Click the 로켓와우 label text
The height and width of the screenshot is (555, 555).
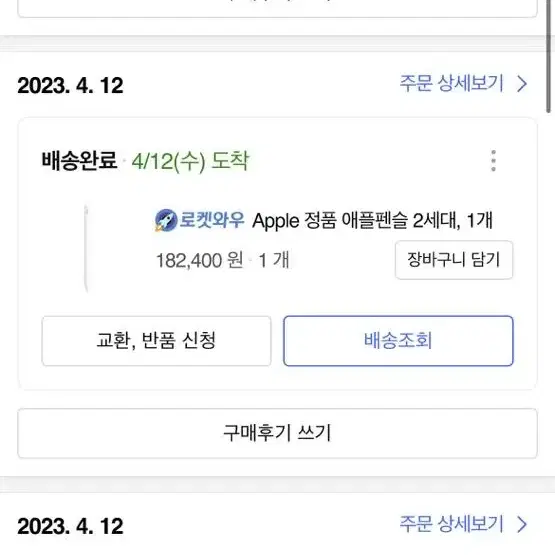(212, 220)
